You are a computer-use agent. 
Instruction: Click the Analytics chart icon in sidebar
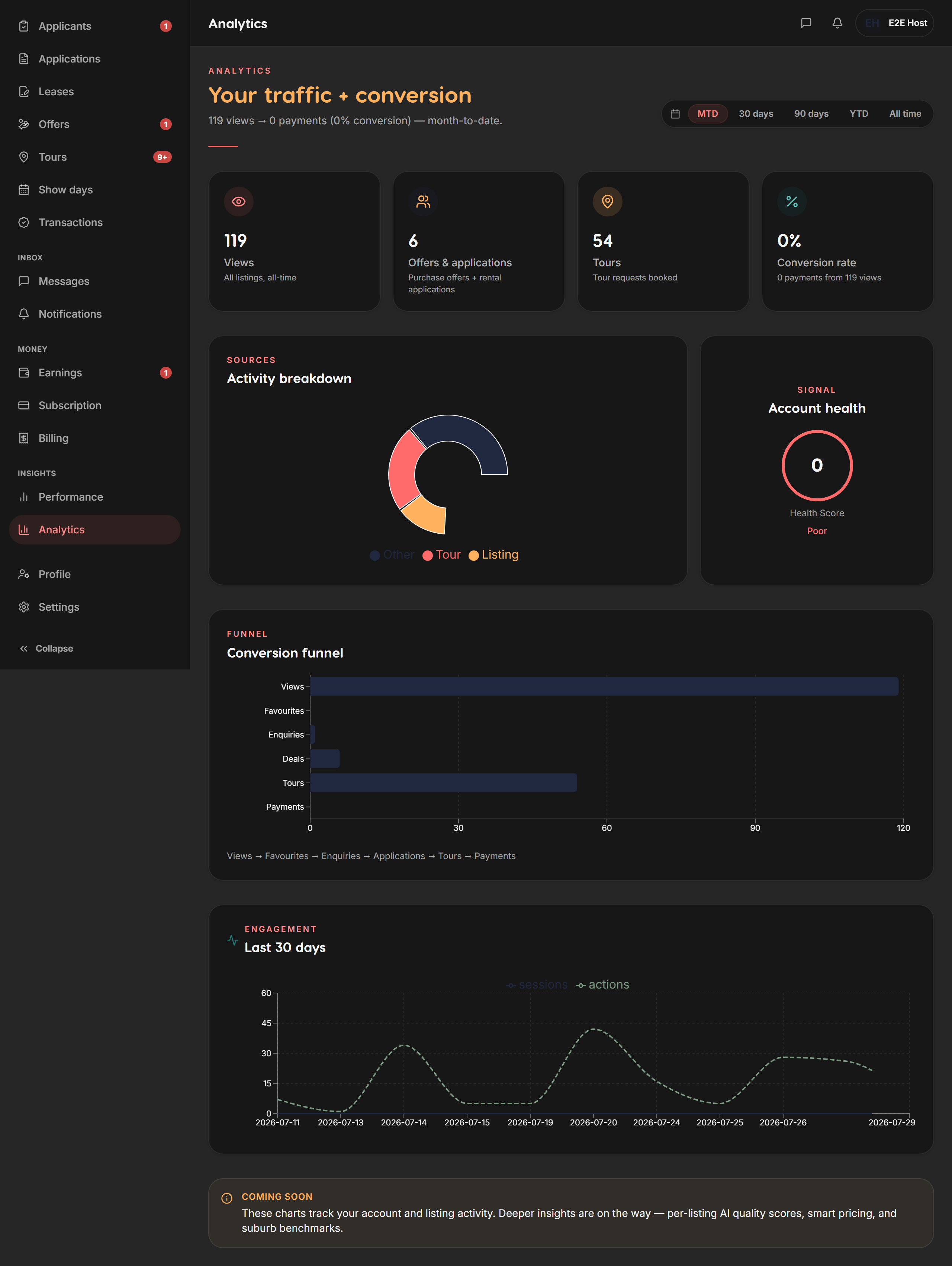(23, 529)
